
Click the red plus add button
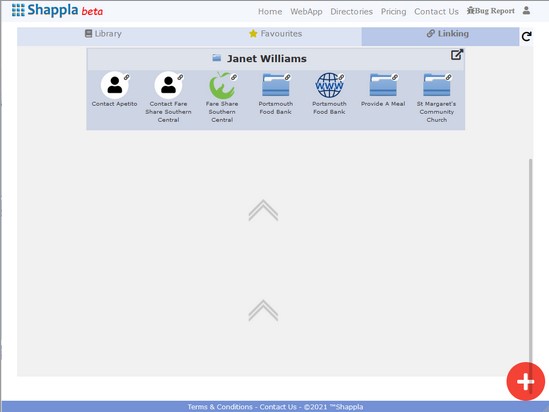[526, 381]
